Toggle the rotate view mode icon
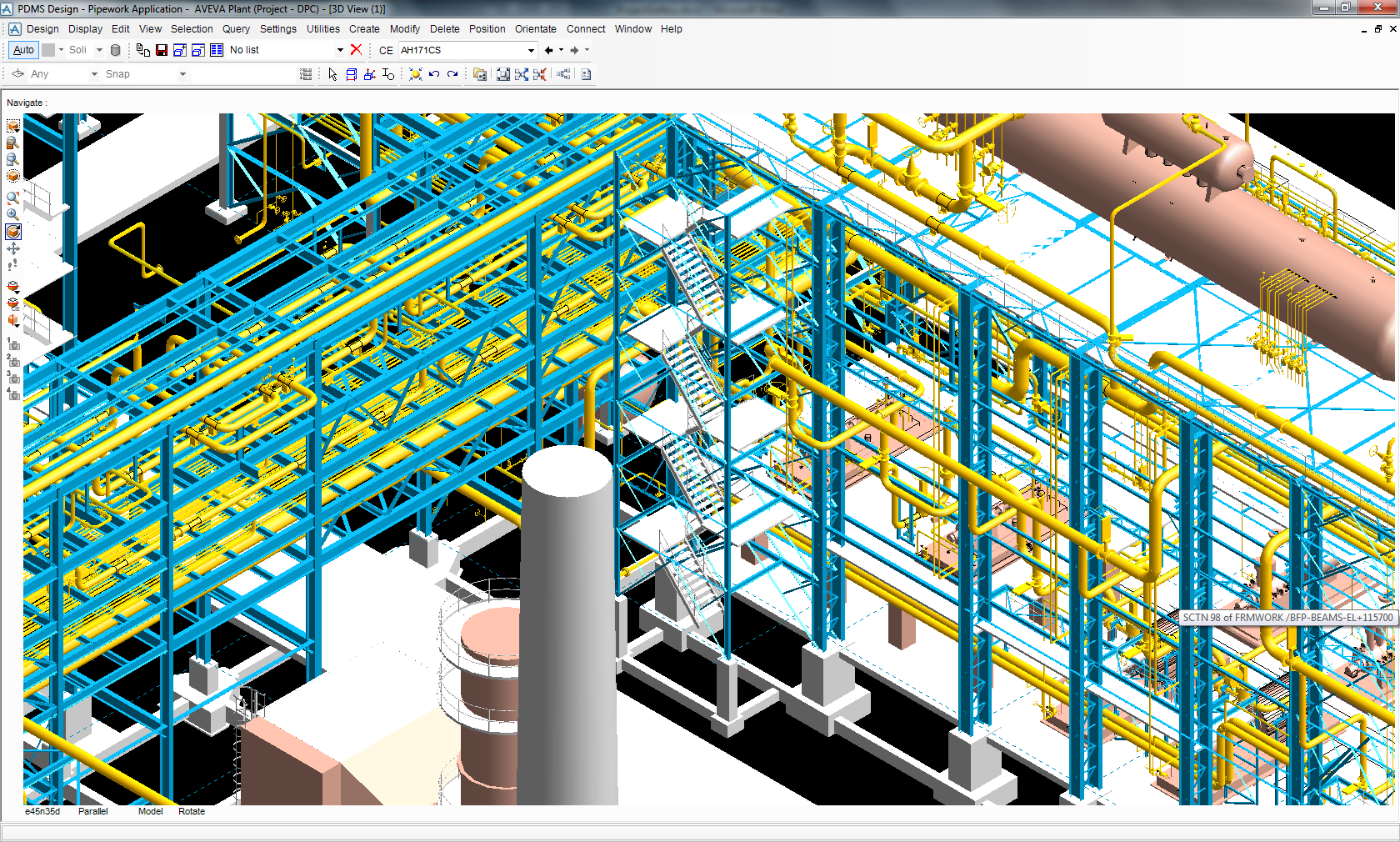 [x=13, y=232]
